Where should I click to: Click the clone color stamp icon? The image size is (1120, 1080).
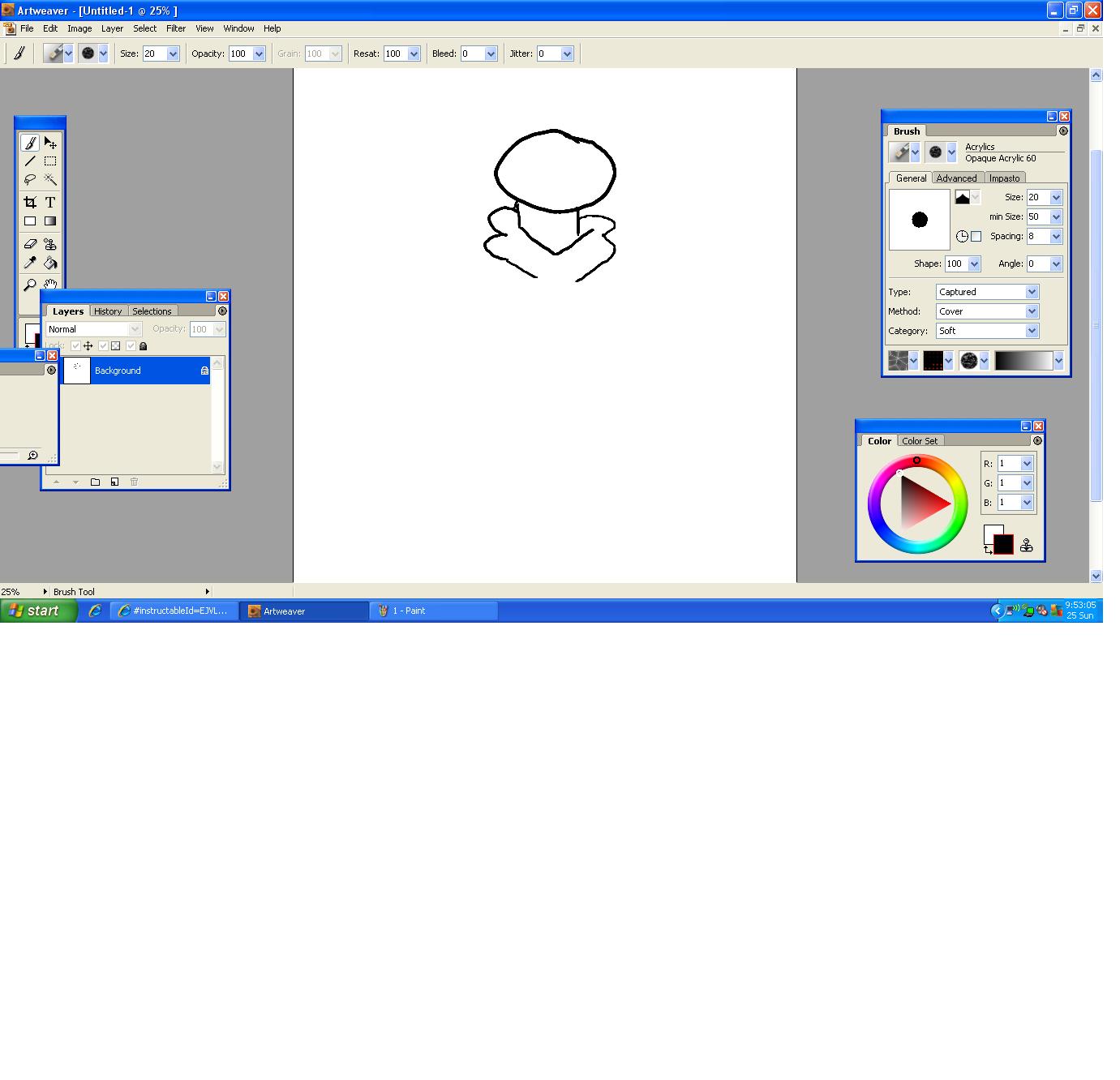point(1027,545)
